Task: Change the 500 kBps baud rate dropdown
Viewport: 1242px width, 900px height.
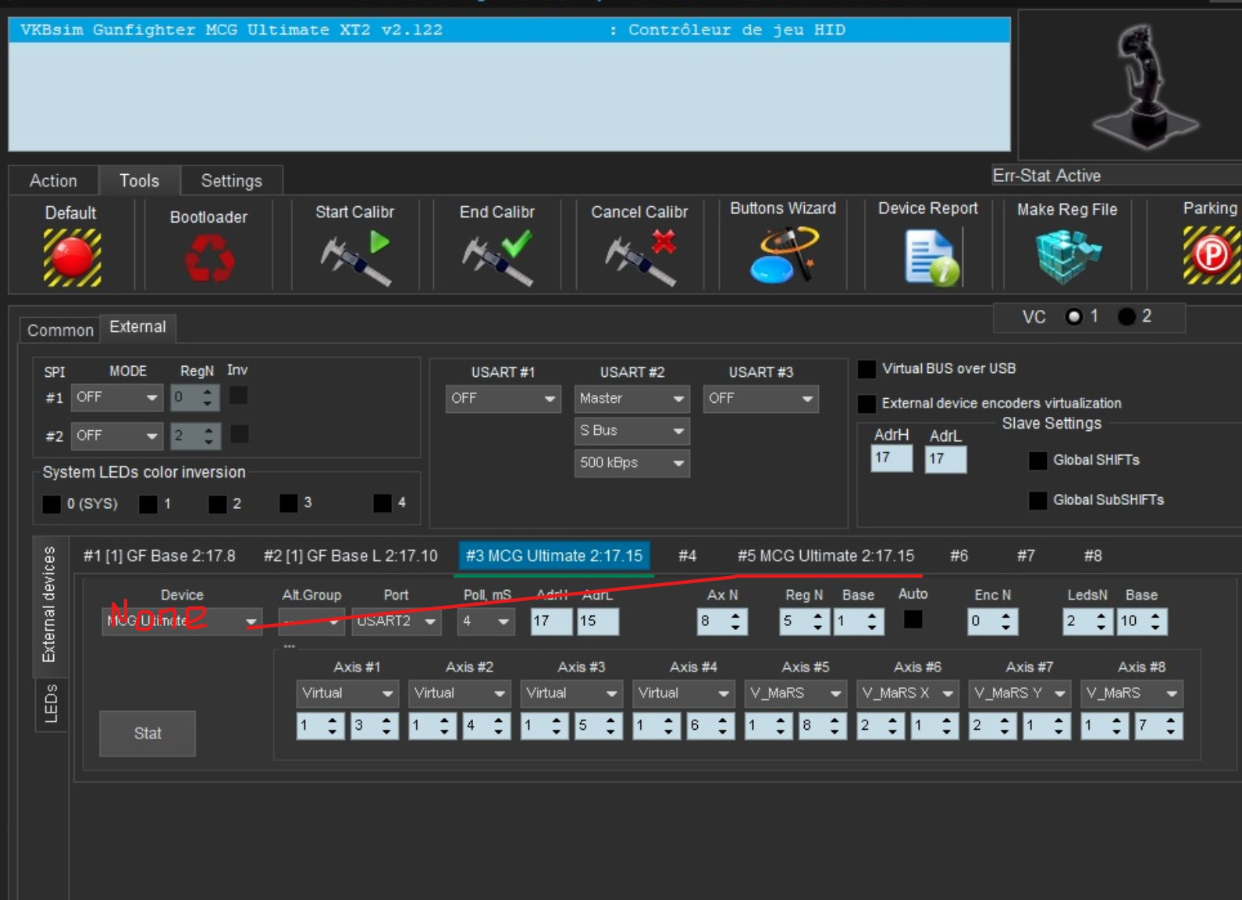Action: pyautogui.click(x=632, y=463)
